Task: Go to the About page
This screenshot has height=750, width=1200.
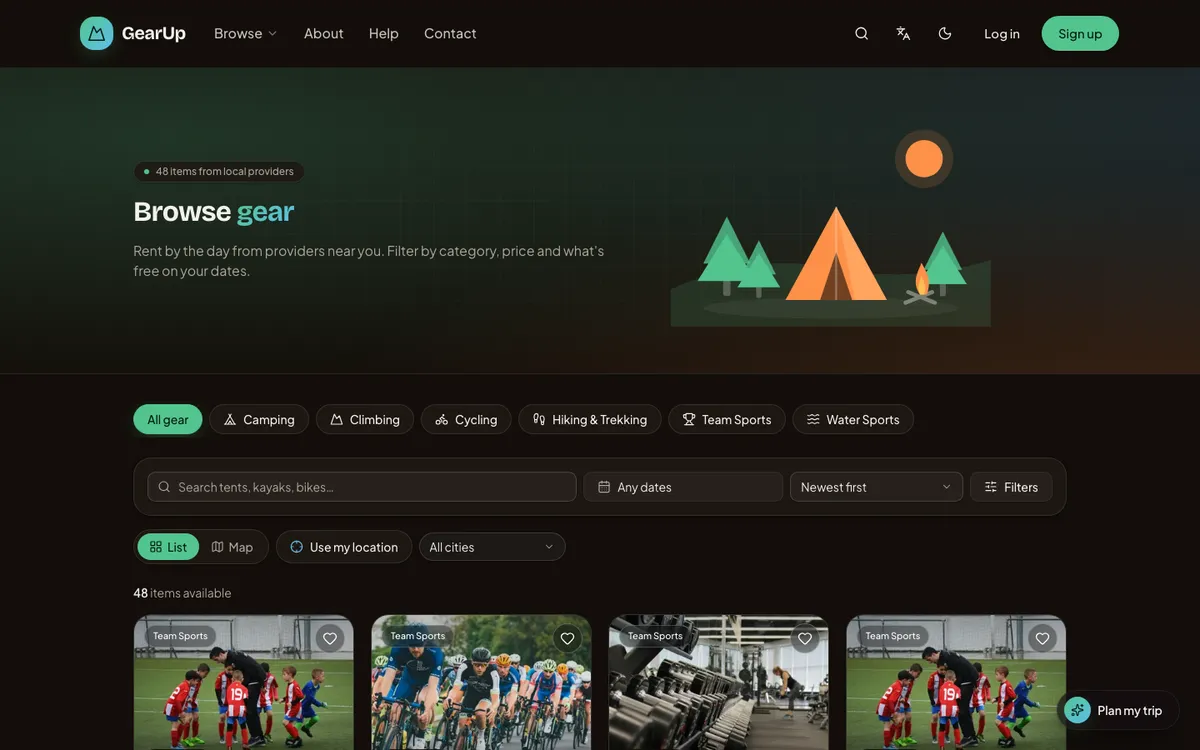Action: click(324, 33)
